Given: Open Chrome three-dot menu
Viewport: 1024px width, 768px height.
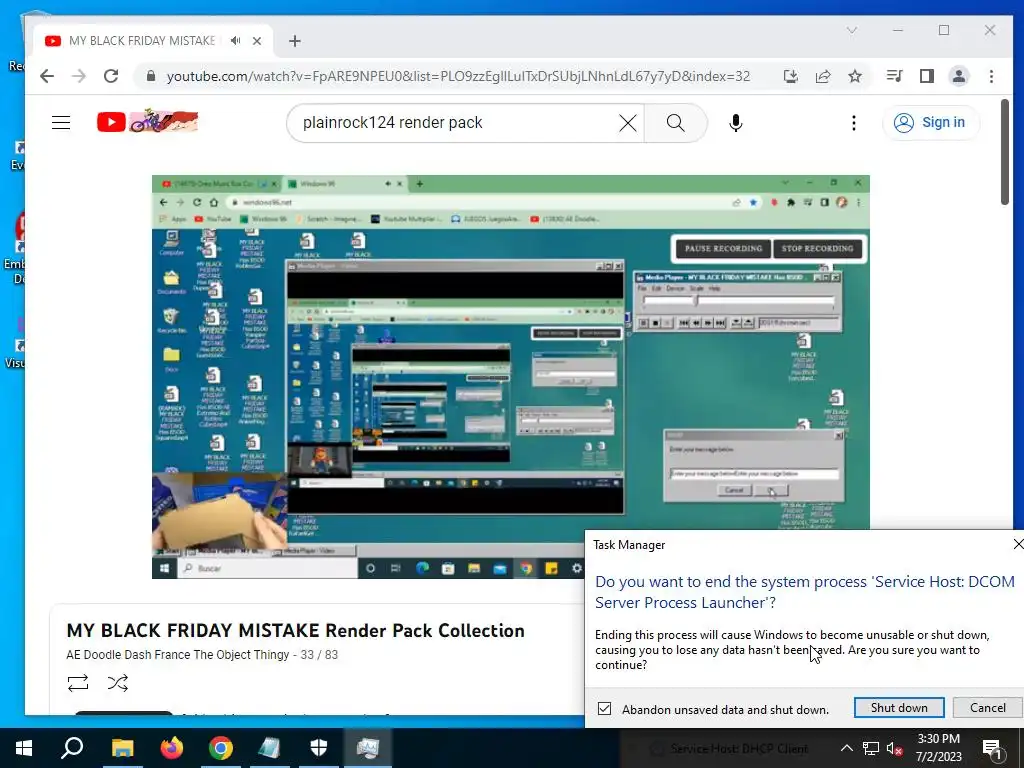Looking at the screenshot, I should tap(991, 76).
